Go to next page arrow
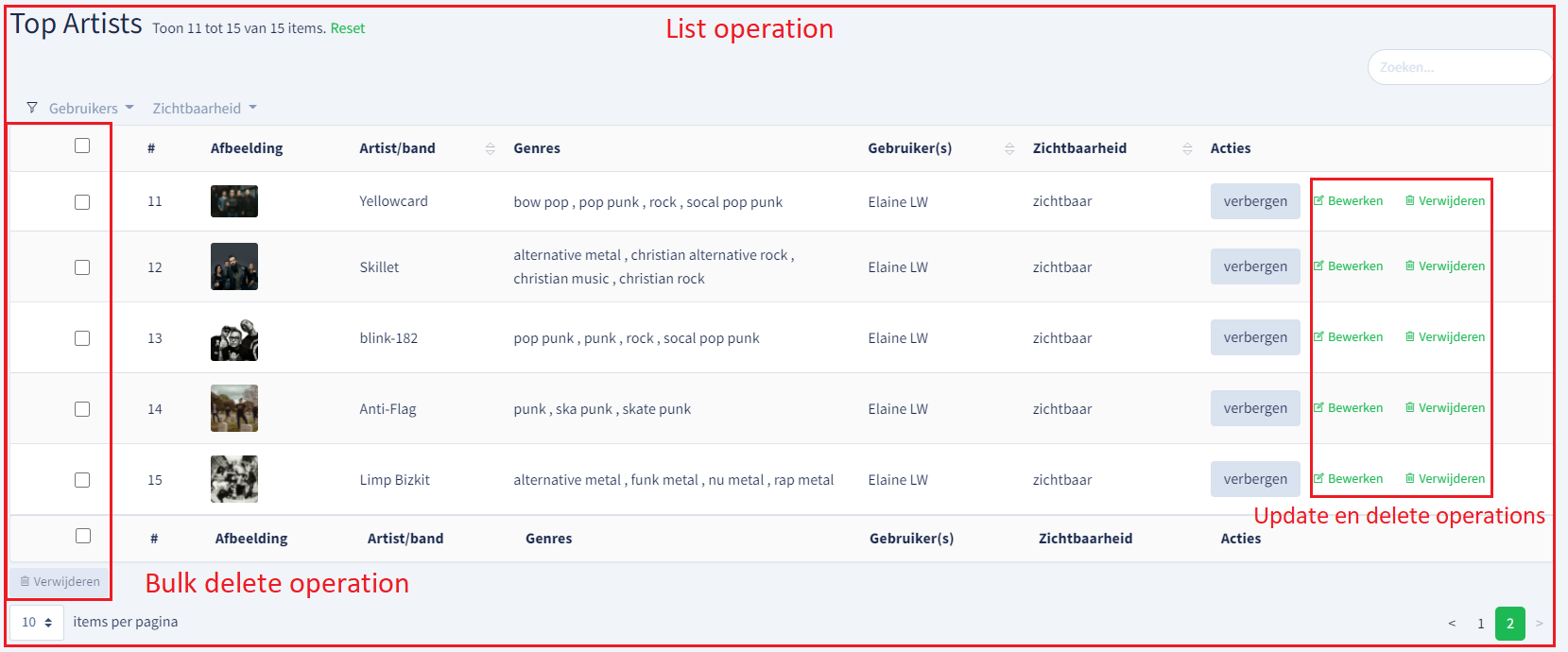1568x652 pixels. pyautogui.click(x=1539, y=623)
